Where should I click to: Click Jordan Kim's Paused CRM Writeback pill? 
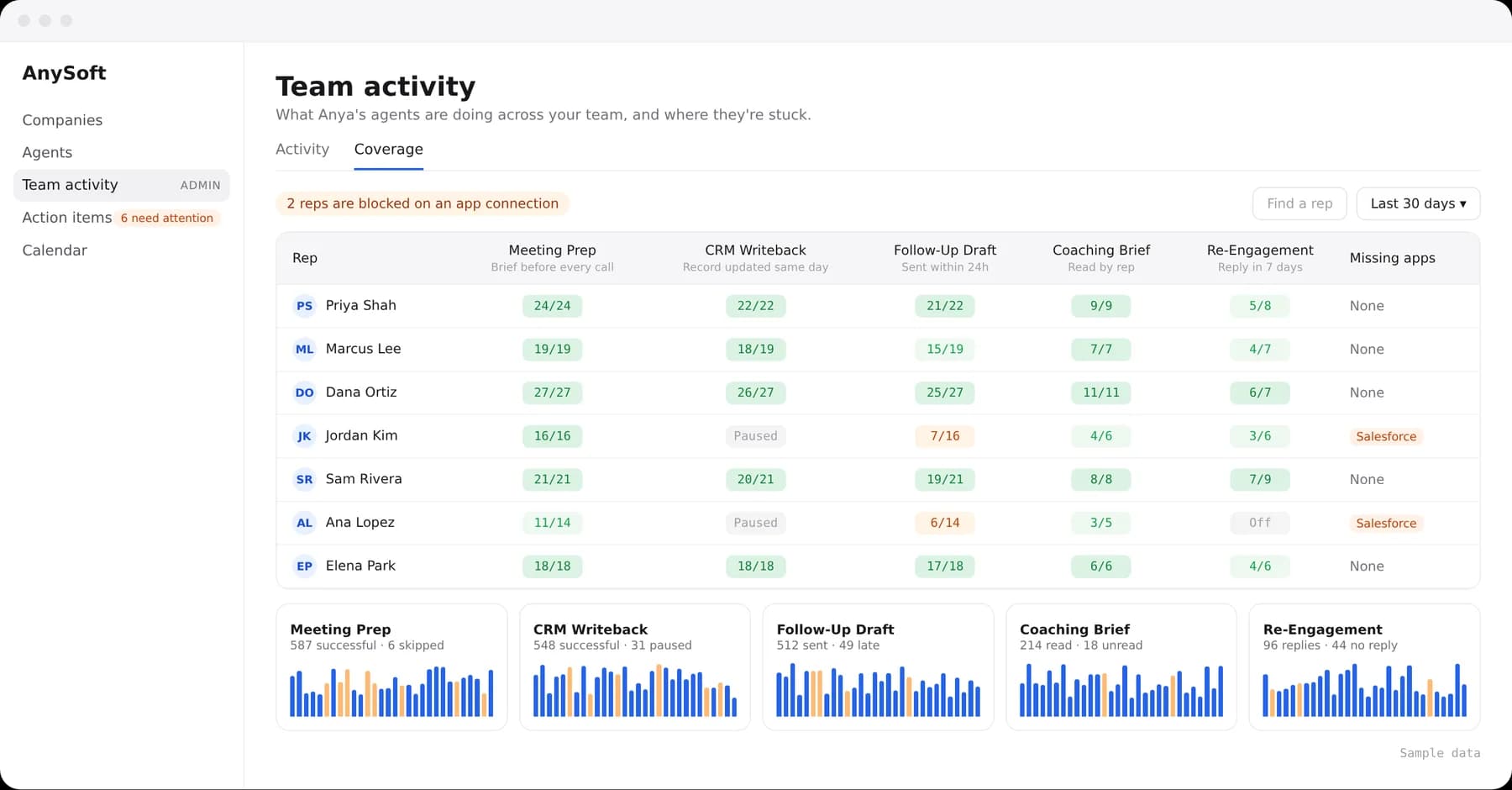pyautogui.click(x=755, y=436)
